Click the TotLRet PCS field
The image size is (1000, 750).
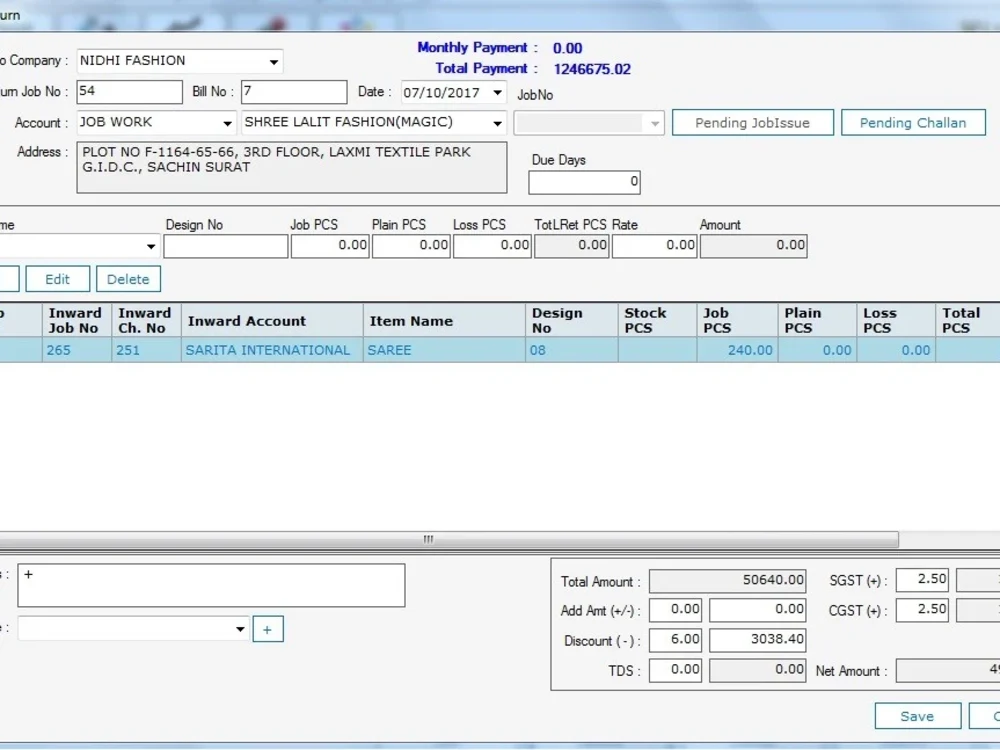coord(572,246)
